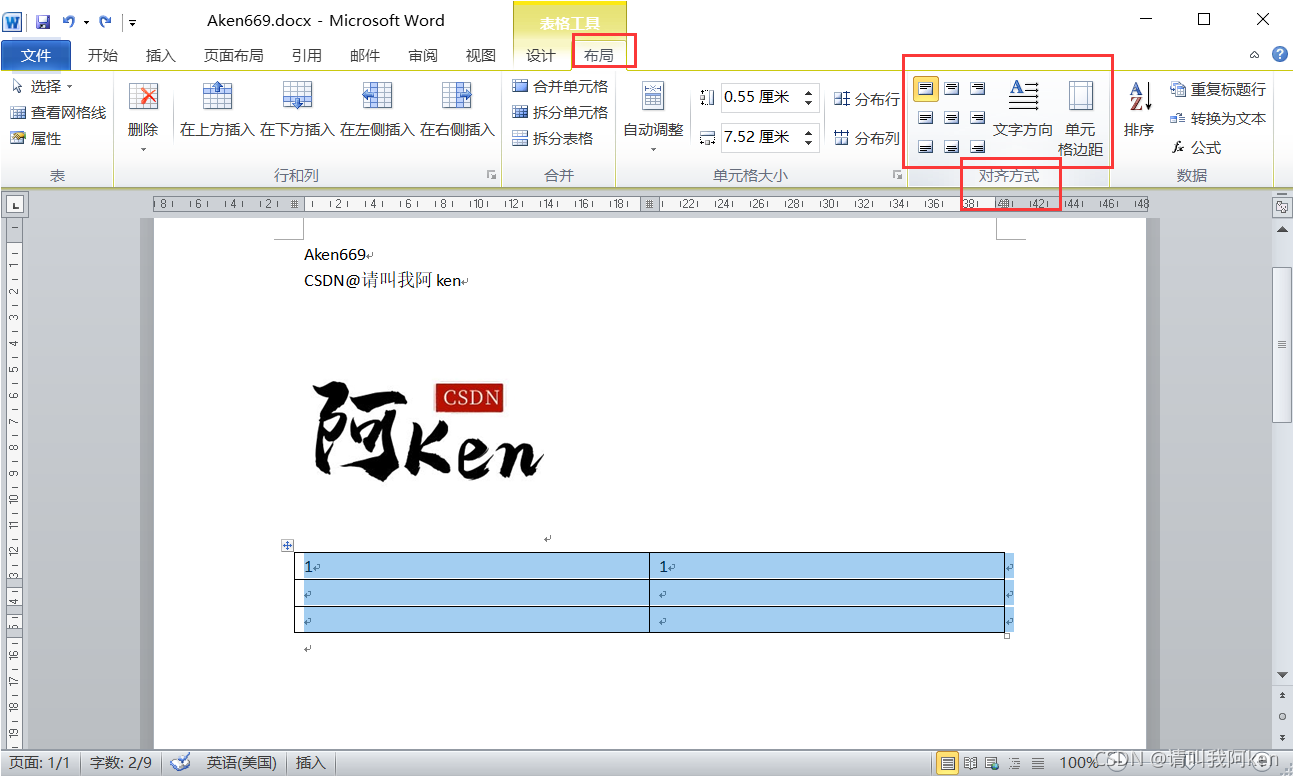Select align top left icon

coord(926,90)
